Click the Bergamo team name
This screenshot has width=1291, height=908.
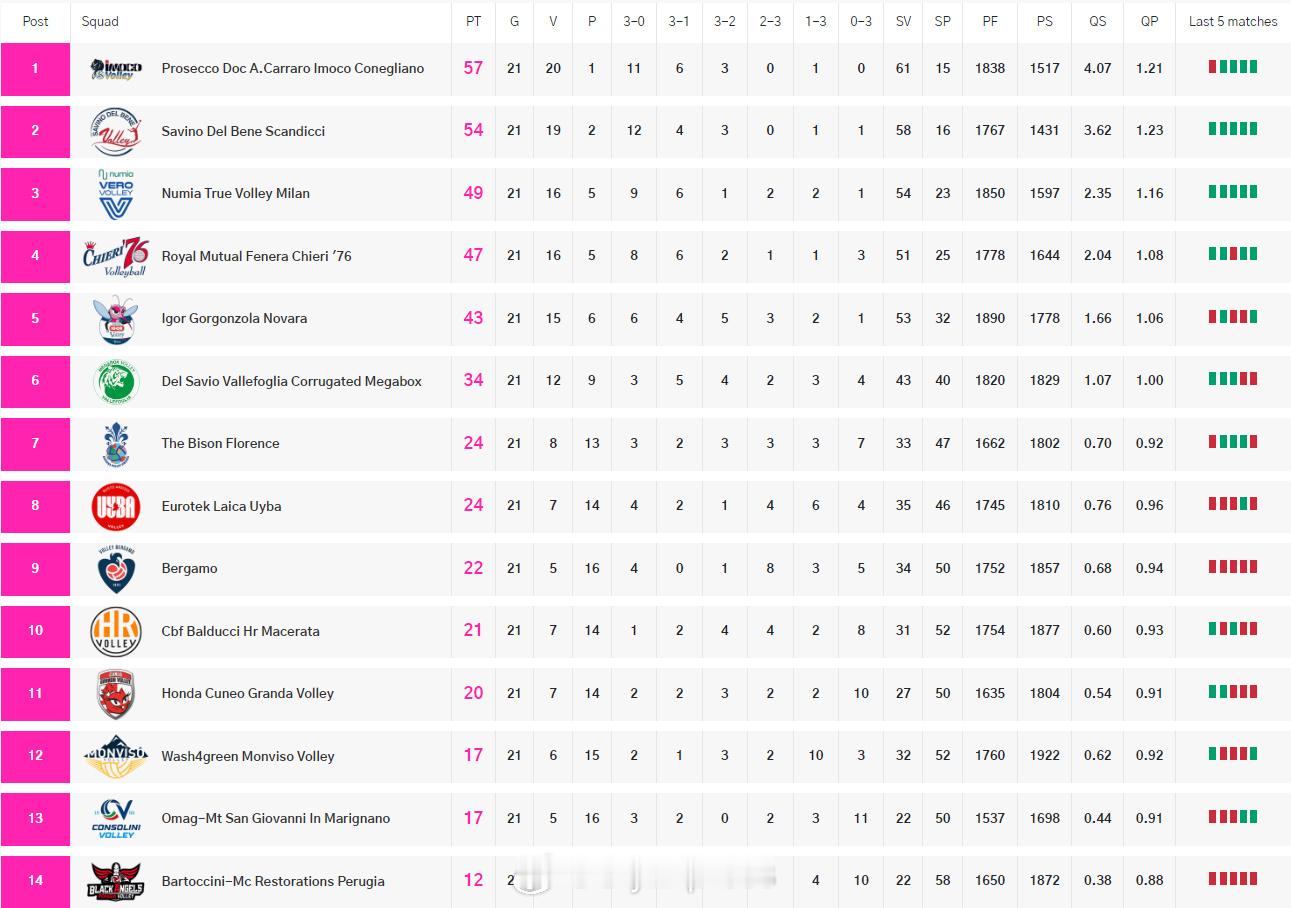(x=190, y=568)
